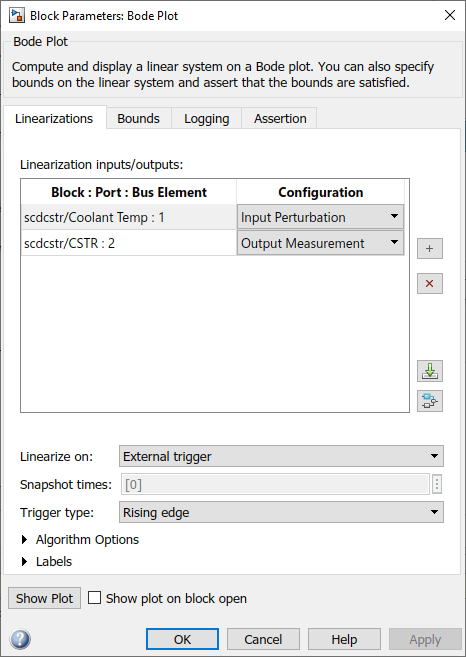The width and height of the screenshot is (466, 657).
Task: Open the Linearize on dropdown
Action: (x=281, y=456)
